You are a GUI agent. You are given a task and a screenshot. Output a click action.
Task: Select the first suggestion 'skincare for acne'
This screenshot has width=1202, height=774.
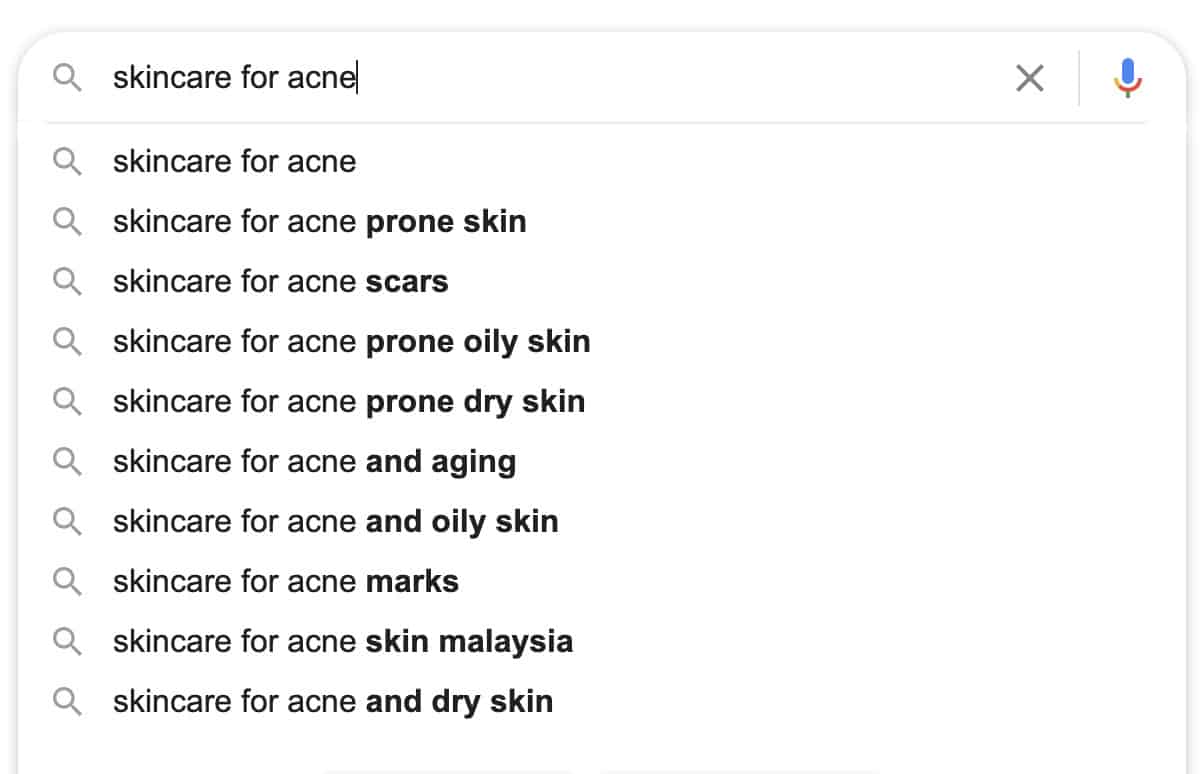pyautogui.click(x=234, y=161)
